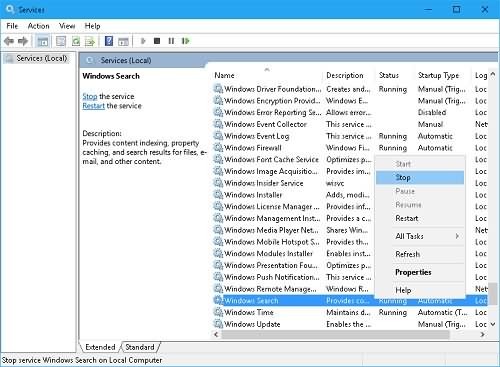Select the Windows Encryption Provider service row
The height and width of the screenshot is (367, 500).
click(x=350, y=101)
